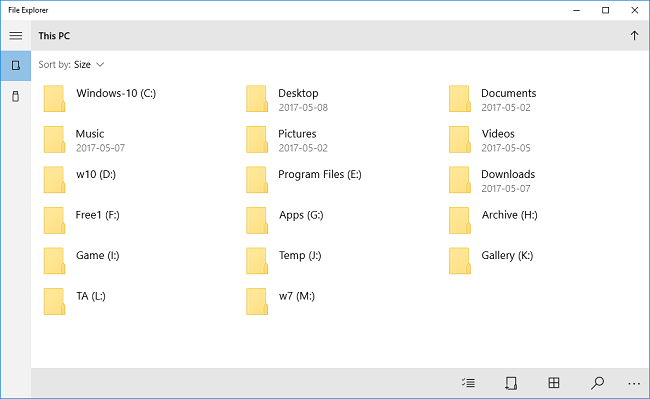Enable multi-select checklist mode in bottom bar
The width and height of the screenshot is (650, 399).
pyautogui.click(x=468, y=383)
